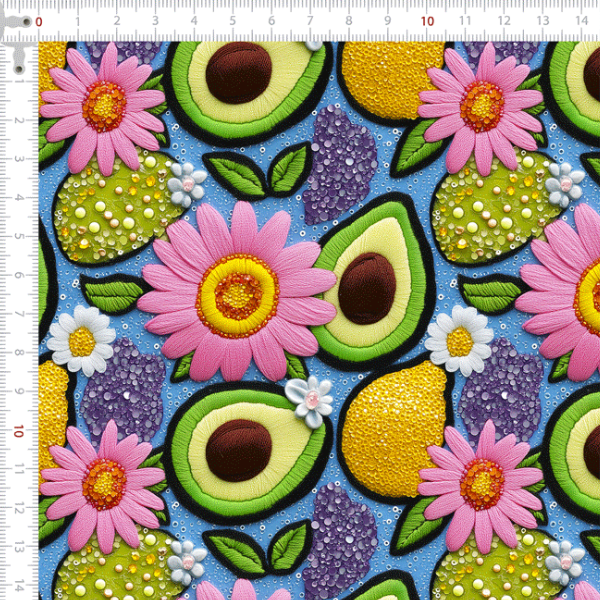Viewport: 600px width, 600px height.
Task: Click the number 2 on the horizontal ruler
Action: pyautogui.click(x=117, y=21)
